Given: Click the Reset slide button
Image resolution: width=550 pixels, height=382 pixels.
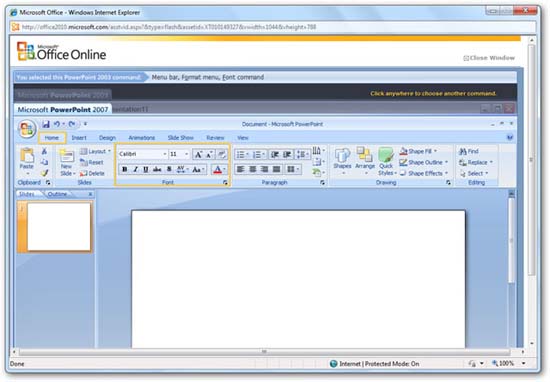Looking at the screenshot, I should 92,162.
